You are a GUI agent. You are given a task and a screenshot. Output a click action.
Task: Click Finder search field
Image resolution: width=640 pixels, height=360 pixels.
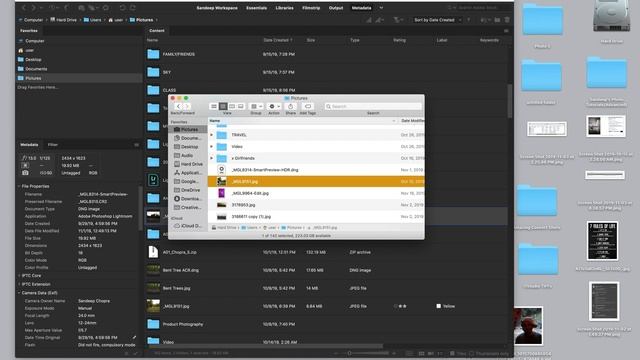[x=373, y=107]
